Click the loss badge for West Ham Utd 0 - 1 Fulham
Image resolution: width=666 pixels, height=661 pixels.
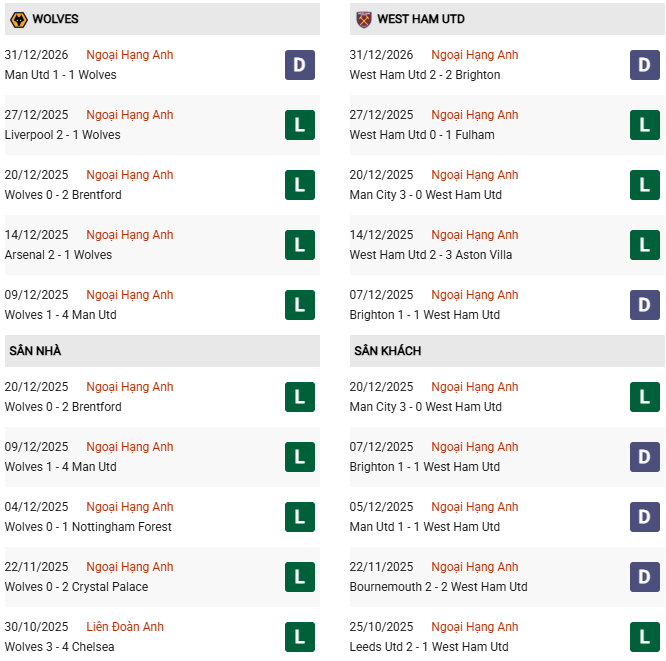(645, 125)
